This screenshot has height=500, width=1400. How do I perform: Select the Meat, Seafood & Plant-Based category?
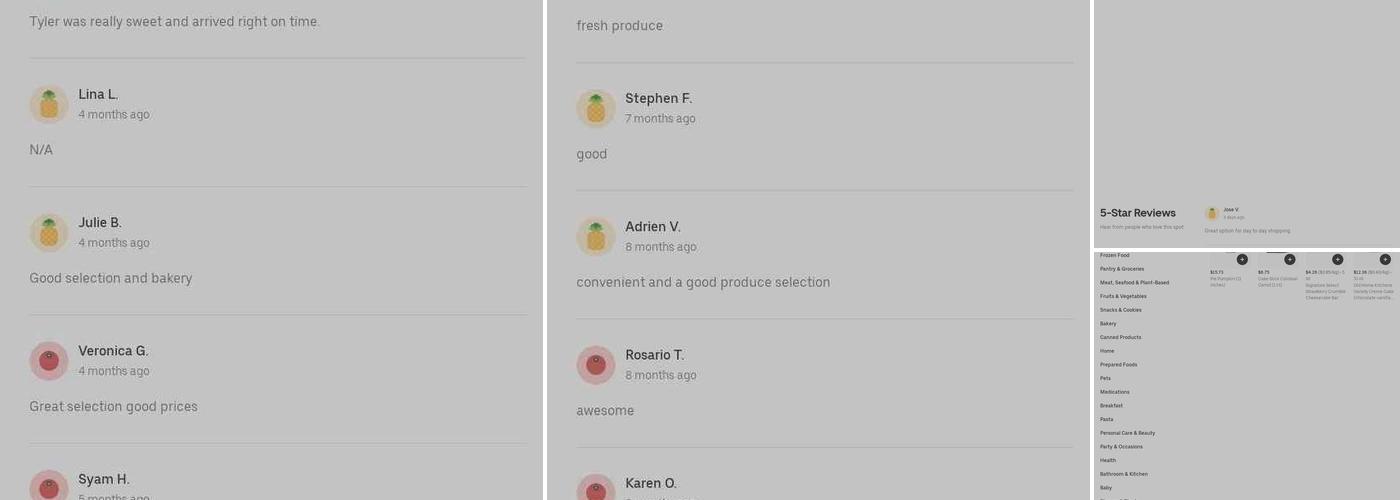click(x=1134, y=283)
